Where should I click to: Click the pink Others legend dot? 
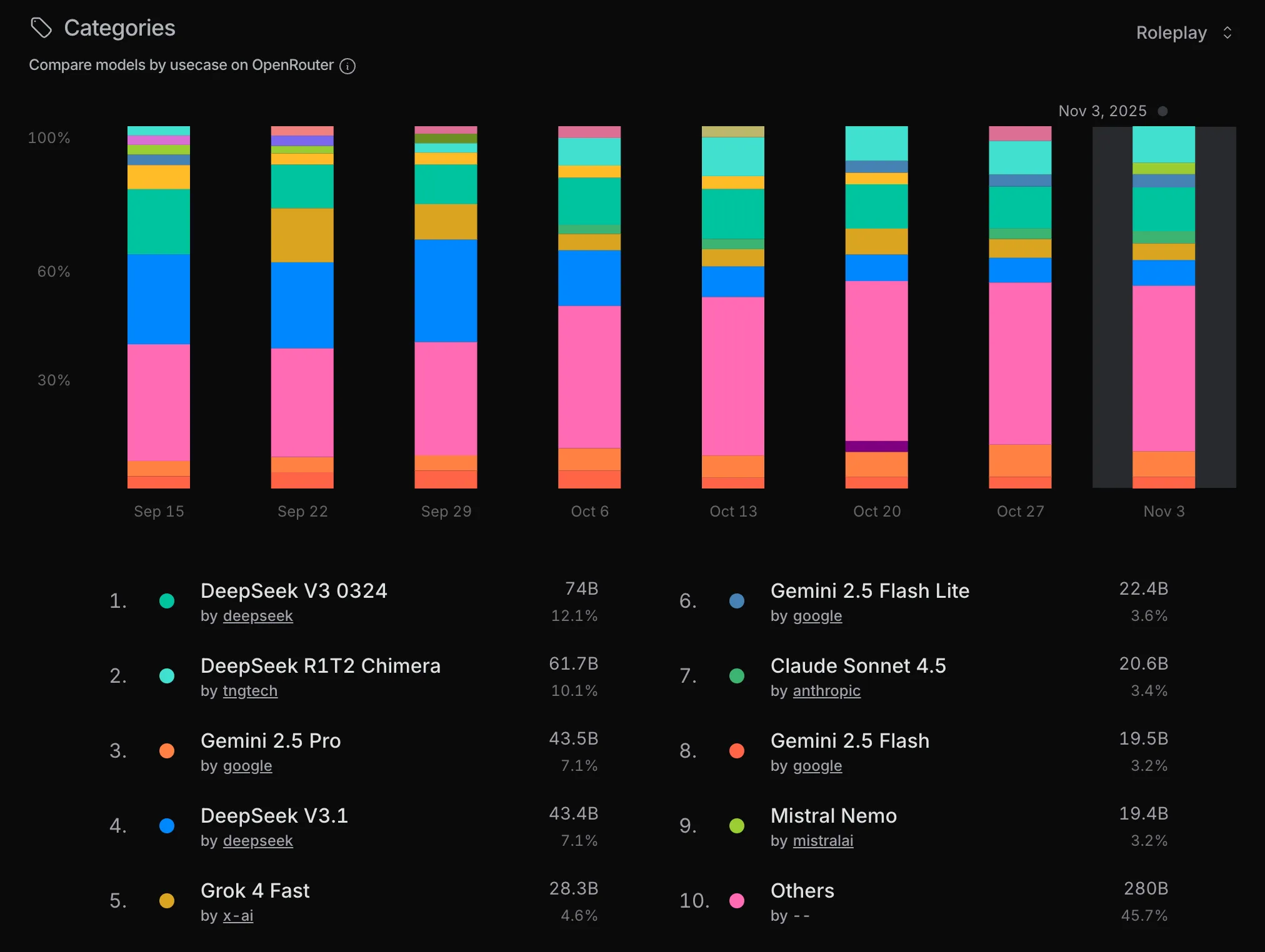point(737,901)
